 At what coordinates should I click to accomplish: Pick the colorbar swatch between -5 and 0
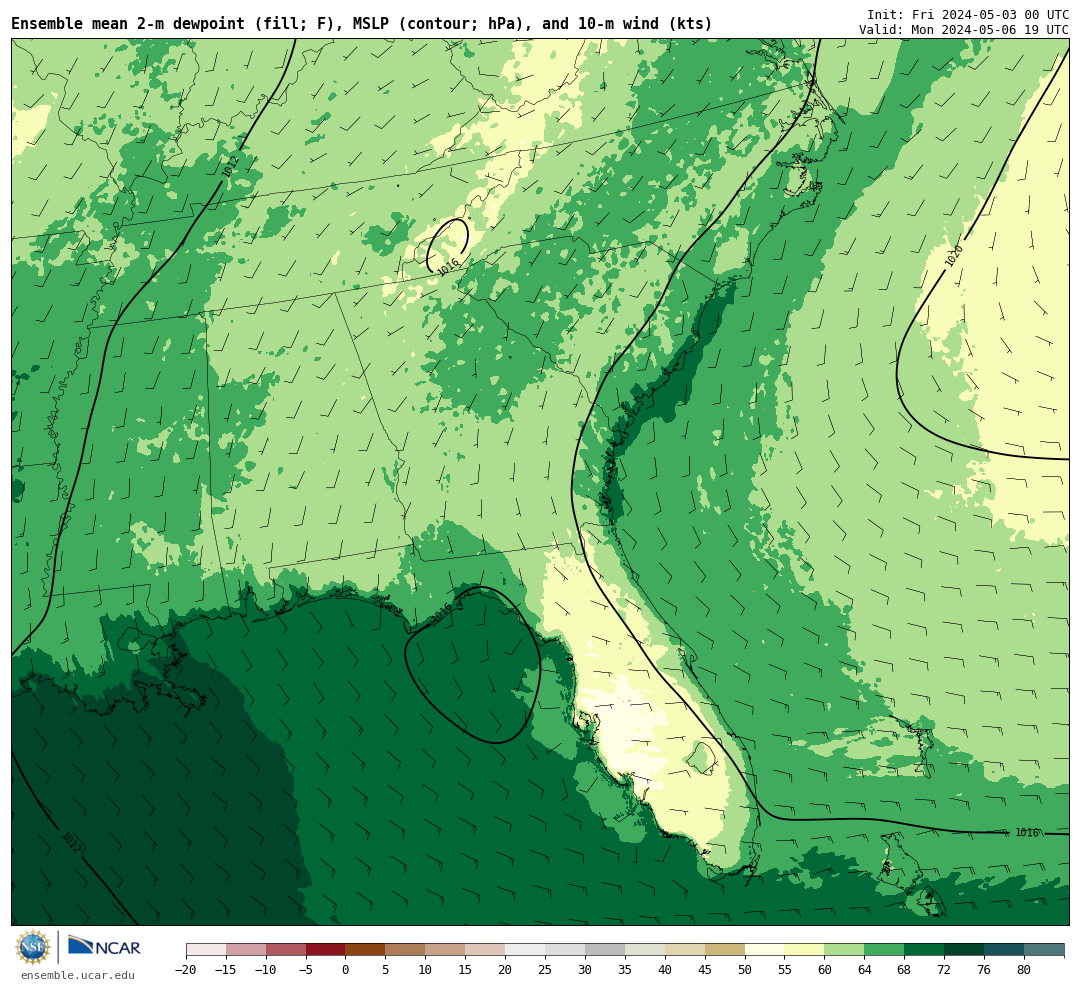point(326,950)
